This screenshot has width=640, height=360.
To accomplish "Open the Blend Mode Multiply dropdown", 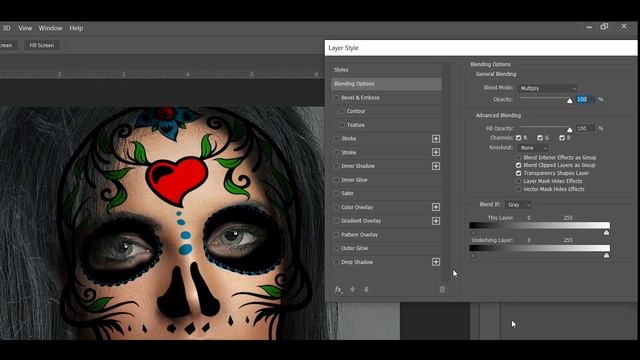I will [547, 88].
